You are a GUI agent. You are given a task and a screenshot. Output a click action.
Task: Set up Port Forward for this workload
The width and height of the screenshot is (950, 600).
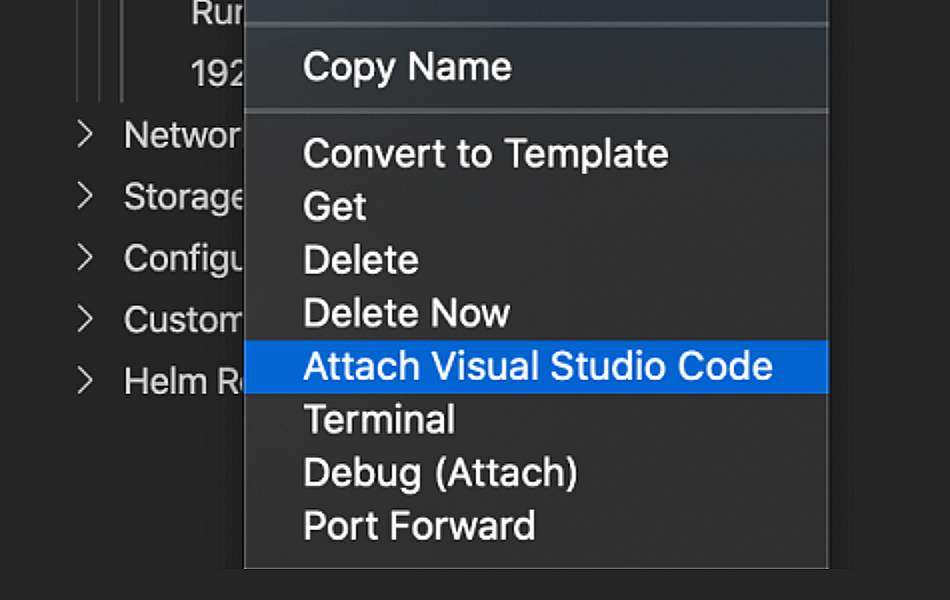(x=418, y=524)
